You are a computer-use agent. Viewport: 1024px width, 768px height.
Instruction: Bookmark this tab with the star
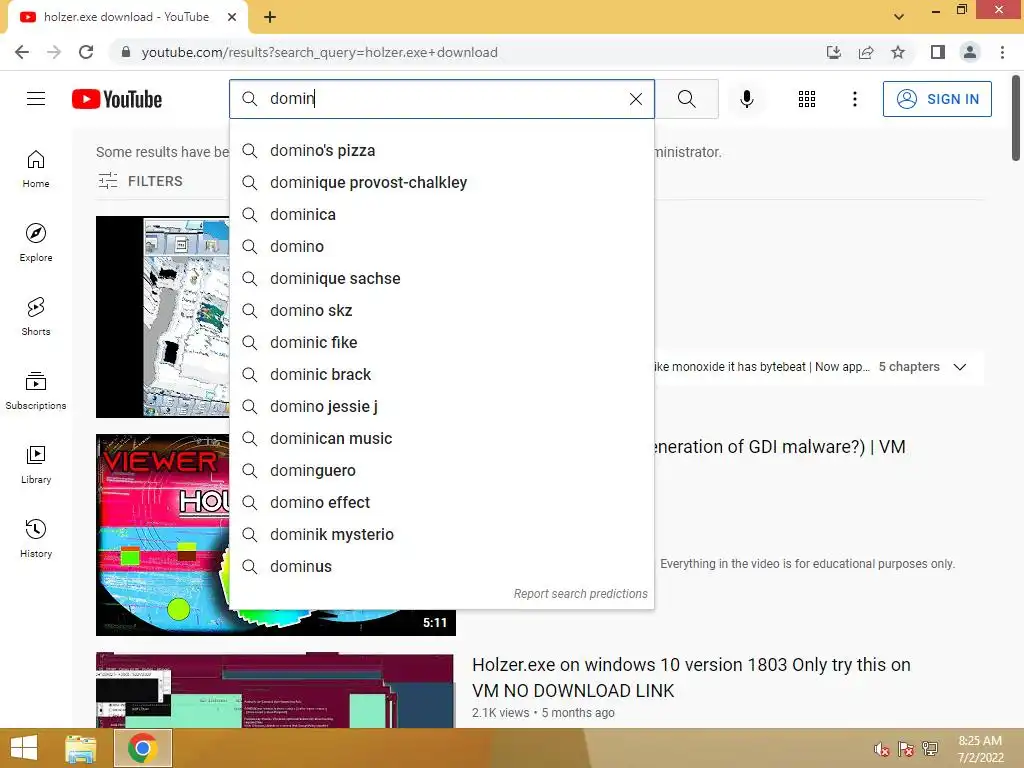[898, 52]
